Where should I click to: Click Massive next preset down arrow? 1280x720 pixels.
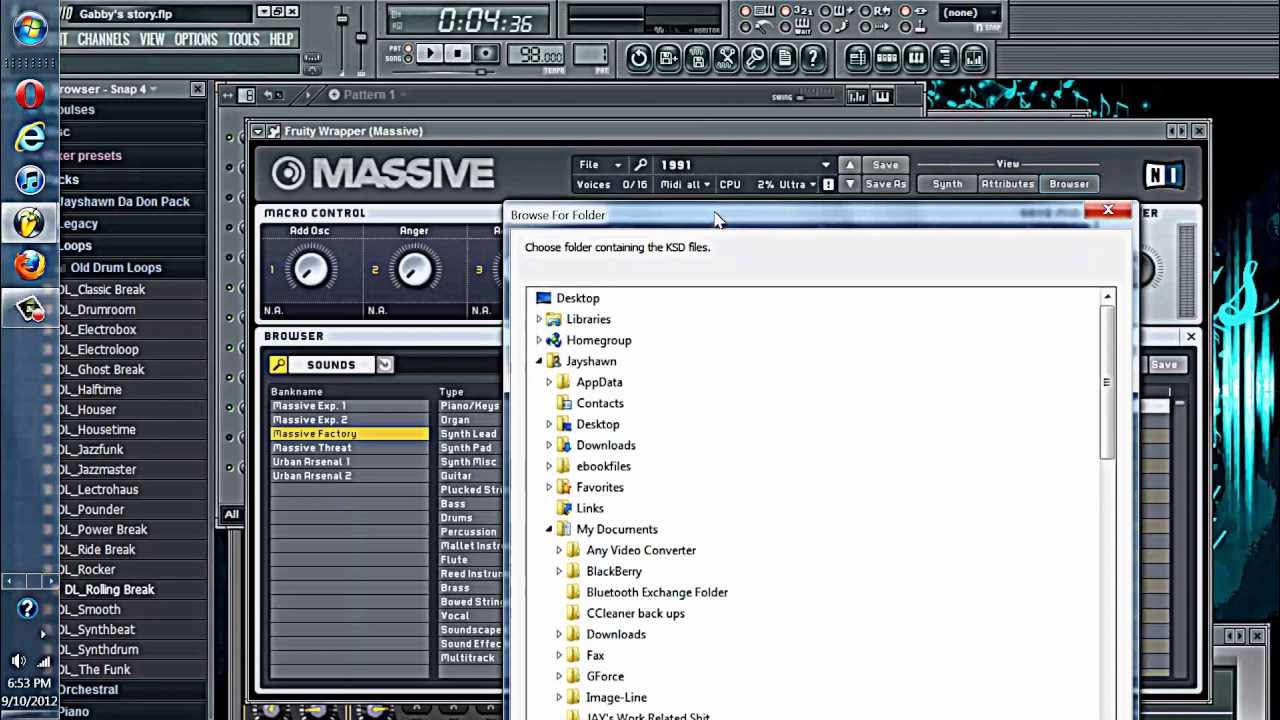(x=849, y=184)
